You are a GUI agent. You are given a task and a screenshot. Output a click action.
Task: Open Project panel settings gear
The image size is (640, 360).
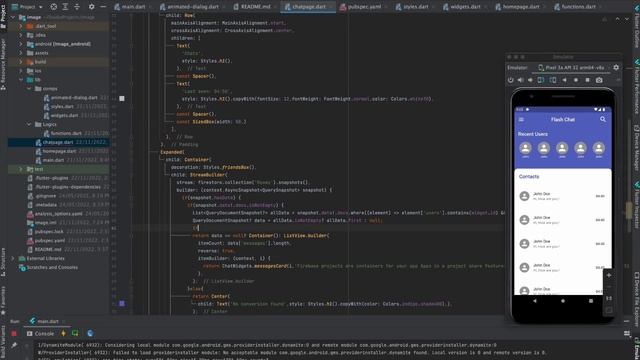pos(91,7)
